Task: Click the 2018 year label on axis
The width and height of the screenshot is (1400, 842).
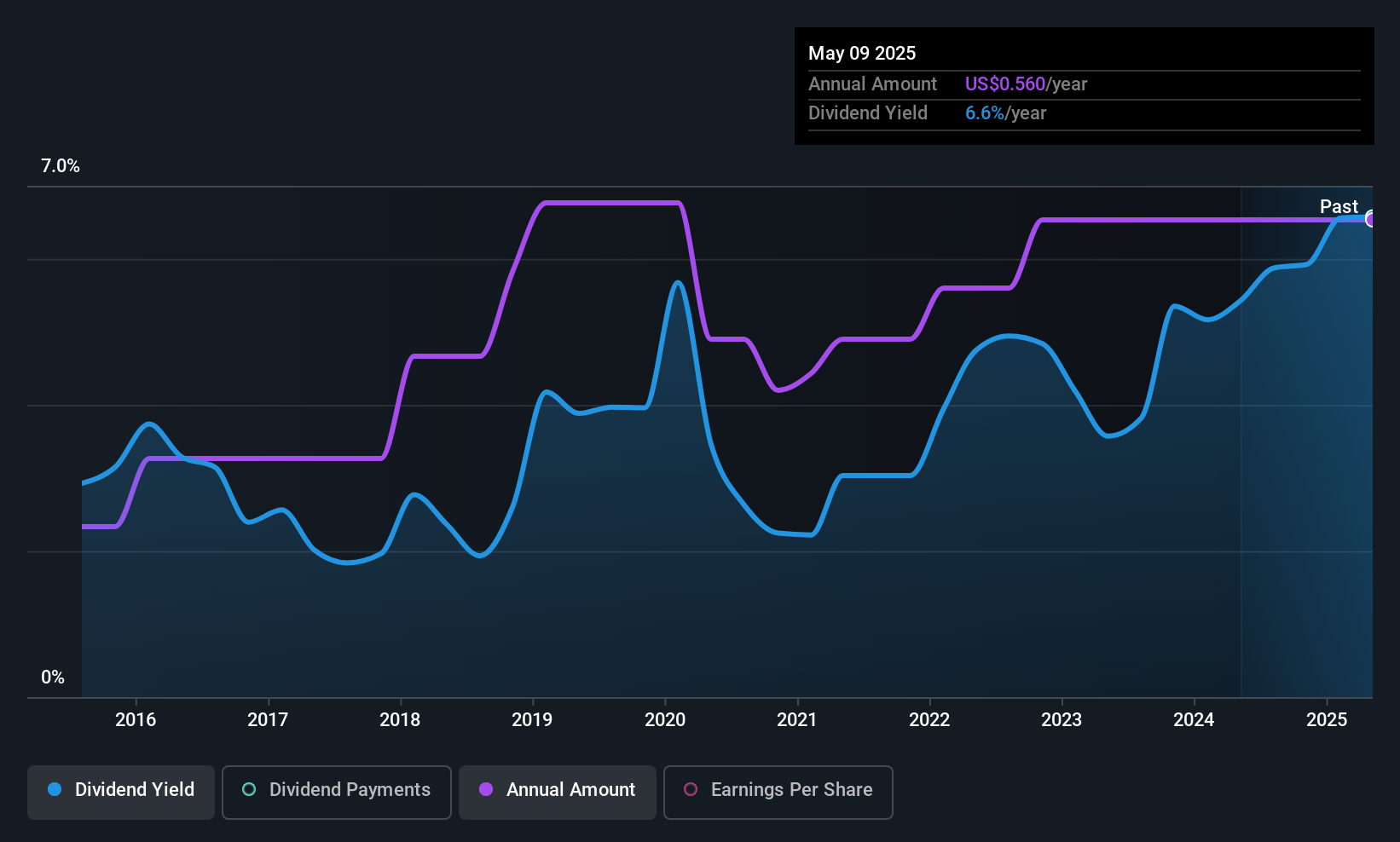Action: 400,720
